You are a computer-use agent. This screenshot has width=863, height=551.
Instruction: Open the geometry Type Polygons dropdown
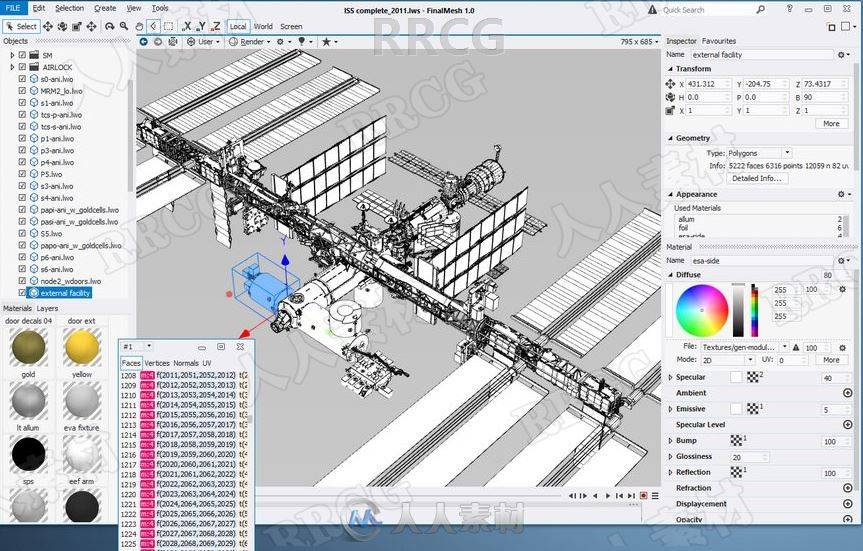click(x=759, y=153)
